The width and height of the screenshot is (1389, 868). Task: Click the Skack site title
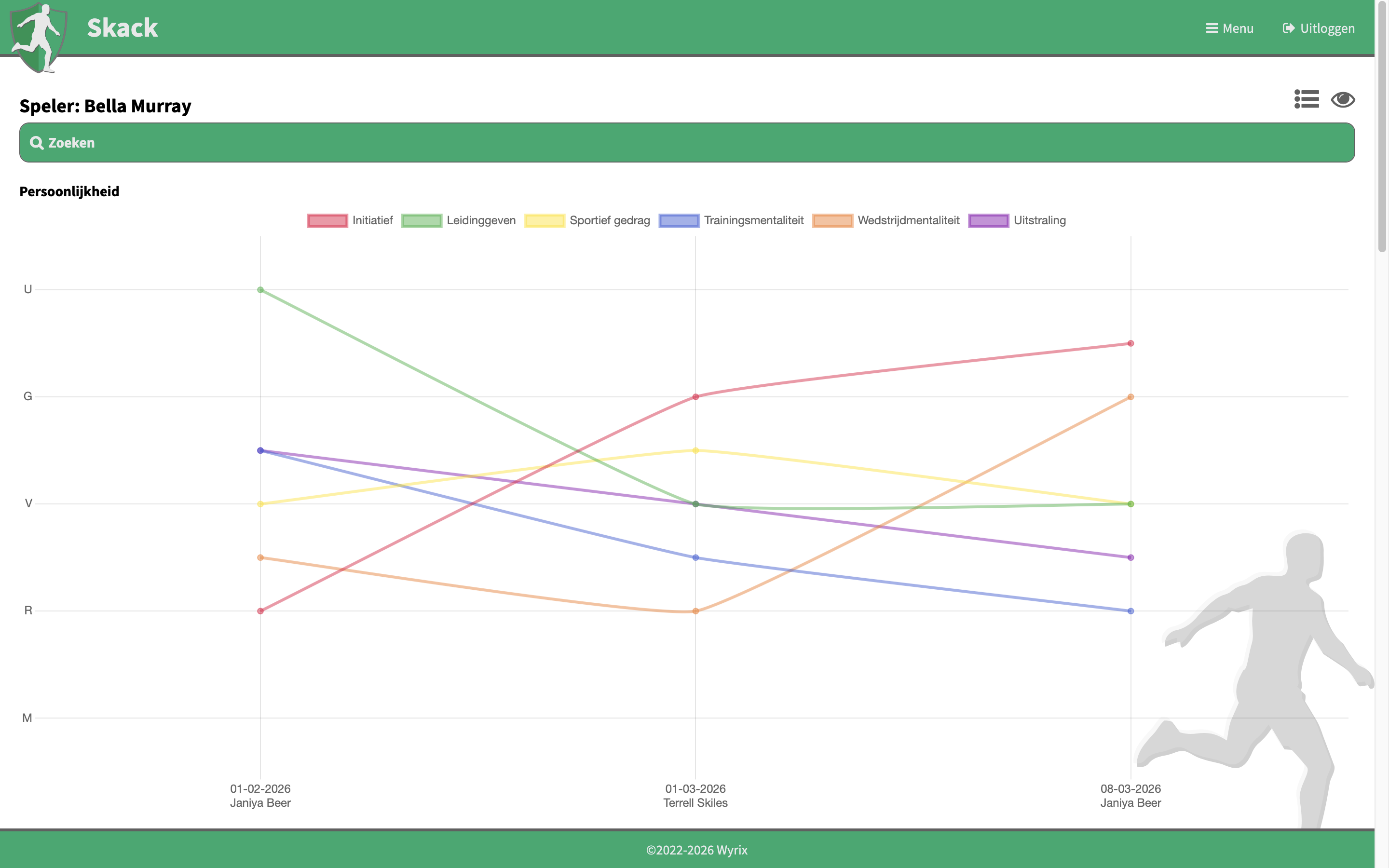(122, 28)
